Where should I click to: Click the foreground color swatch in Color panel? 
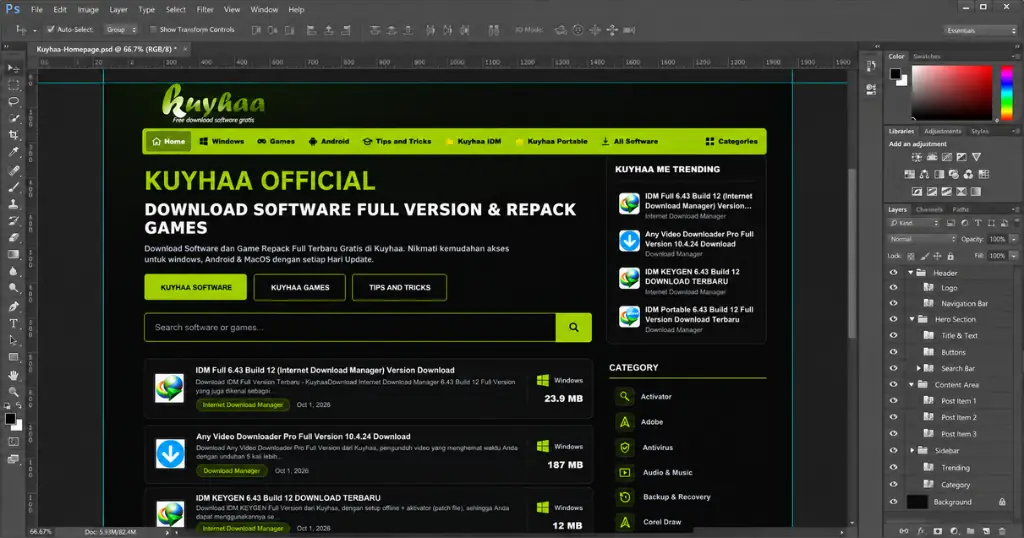[895, 74]
